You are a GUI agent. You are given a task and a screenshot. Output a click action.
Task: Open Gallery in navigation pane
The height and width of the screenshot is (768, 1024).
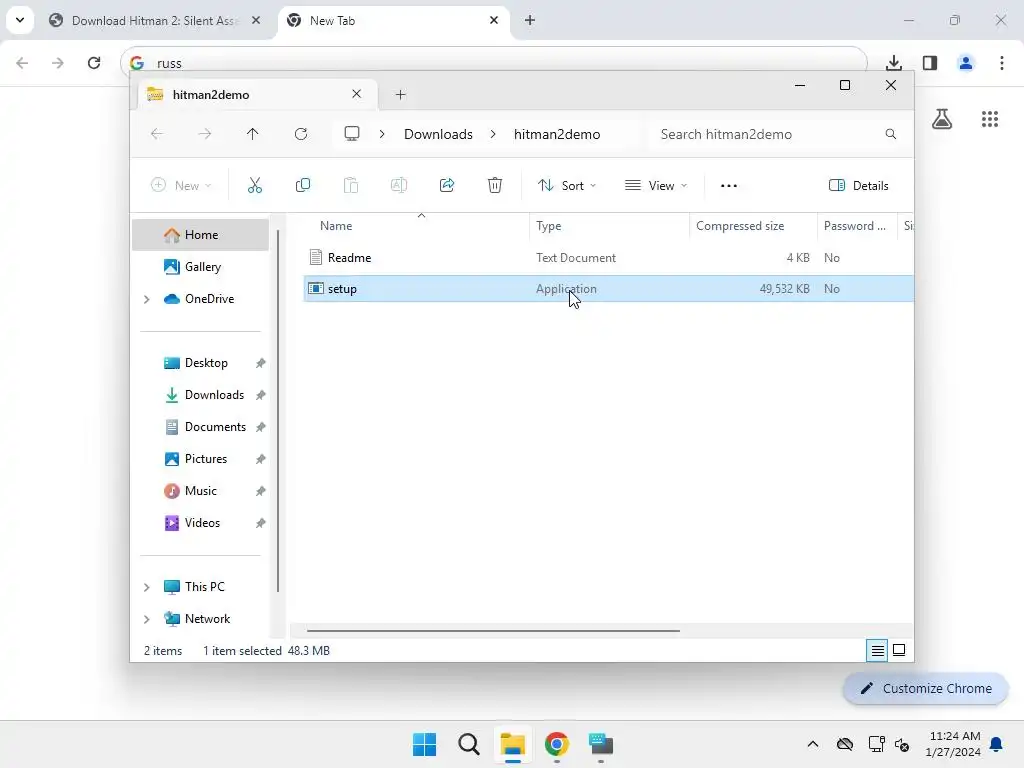click(x=200, y=266)
